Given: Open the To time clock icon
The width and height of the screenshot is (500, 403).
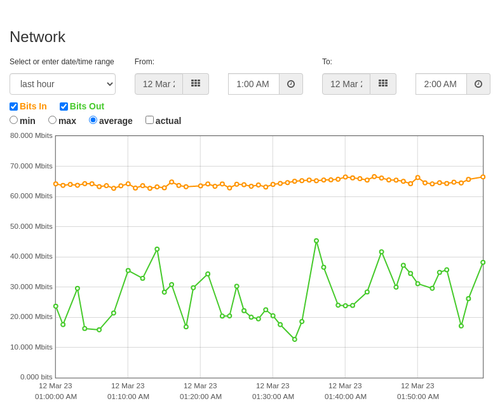Looking at the screenshot, I should (x=478, y=84).
